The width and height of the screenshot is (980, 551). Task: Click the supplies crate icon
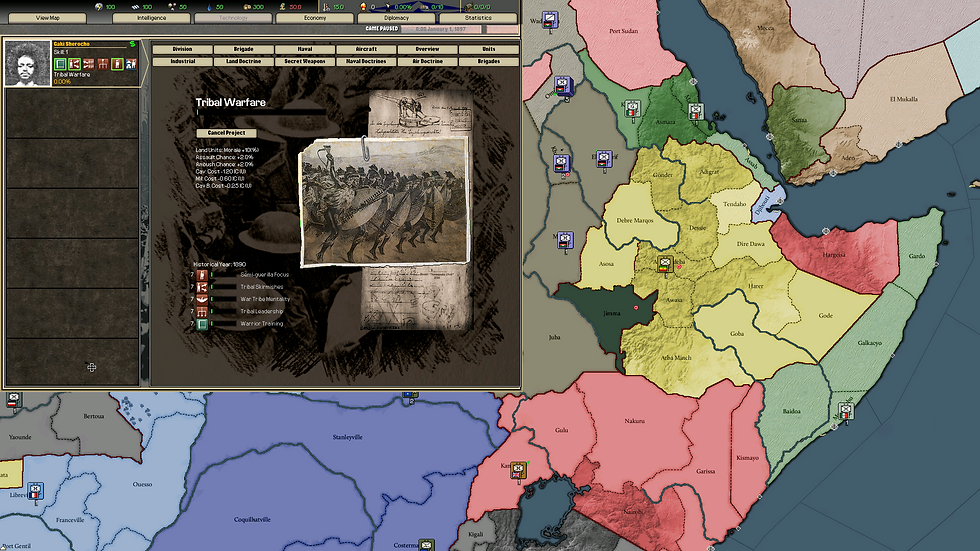[246, 7]
